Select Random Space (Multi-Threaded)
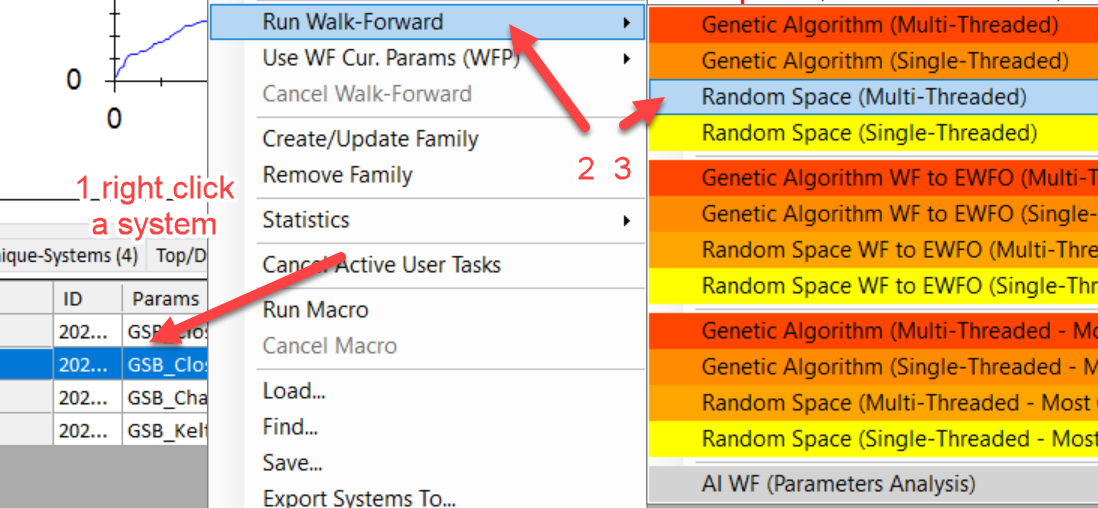Screen dimensions: 1098x508 863,97
